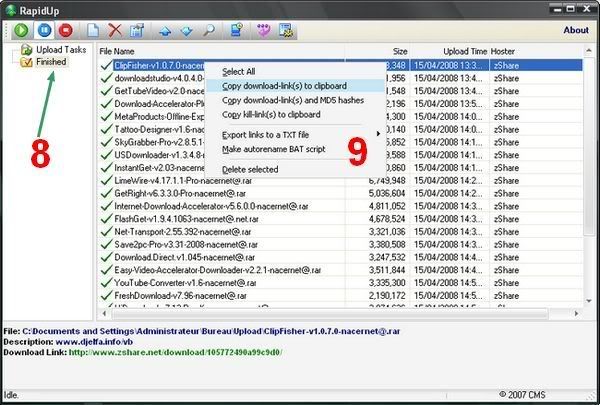Image resolution: width=600 pixels, height=405 pixels.
Task: Click the size value 2,190,172
Action: [387, 296]
